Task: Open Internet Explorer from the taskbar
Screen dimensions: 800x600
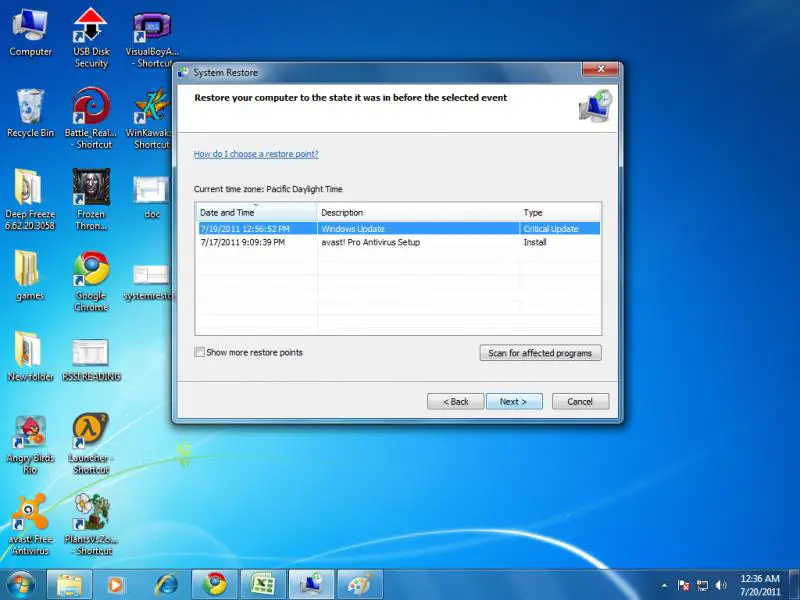Action: pyautogui.click(x=166, y=585)
